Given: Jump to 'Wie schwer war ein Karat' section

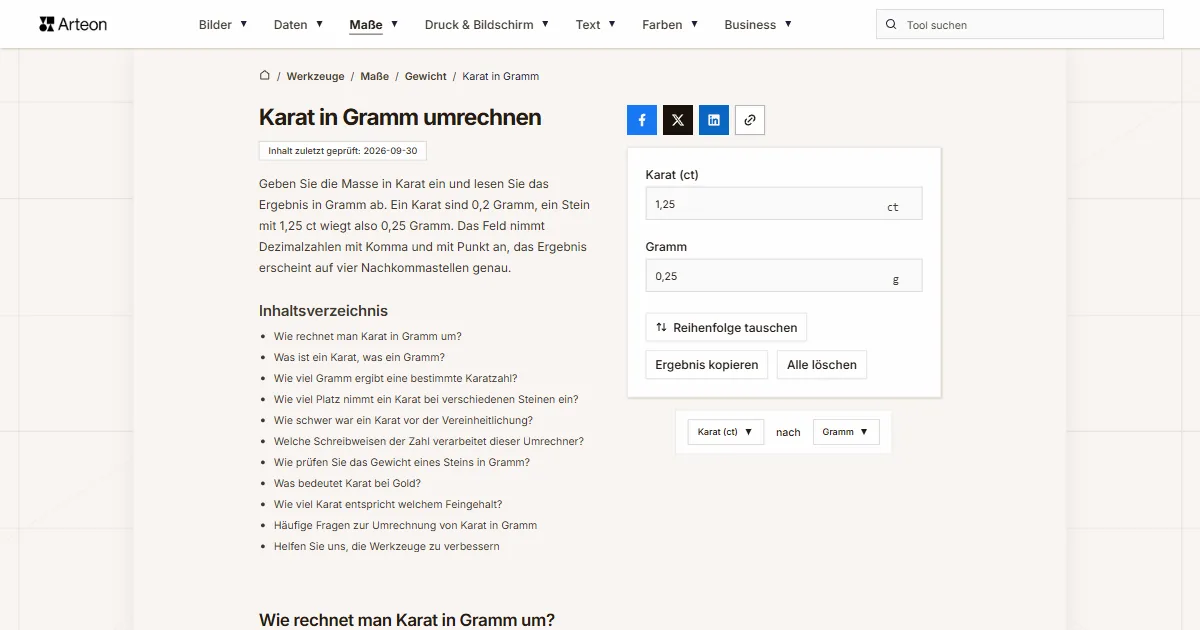Looking at the screenshot, I should click(403, 420).
